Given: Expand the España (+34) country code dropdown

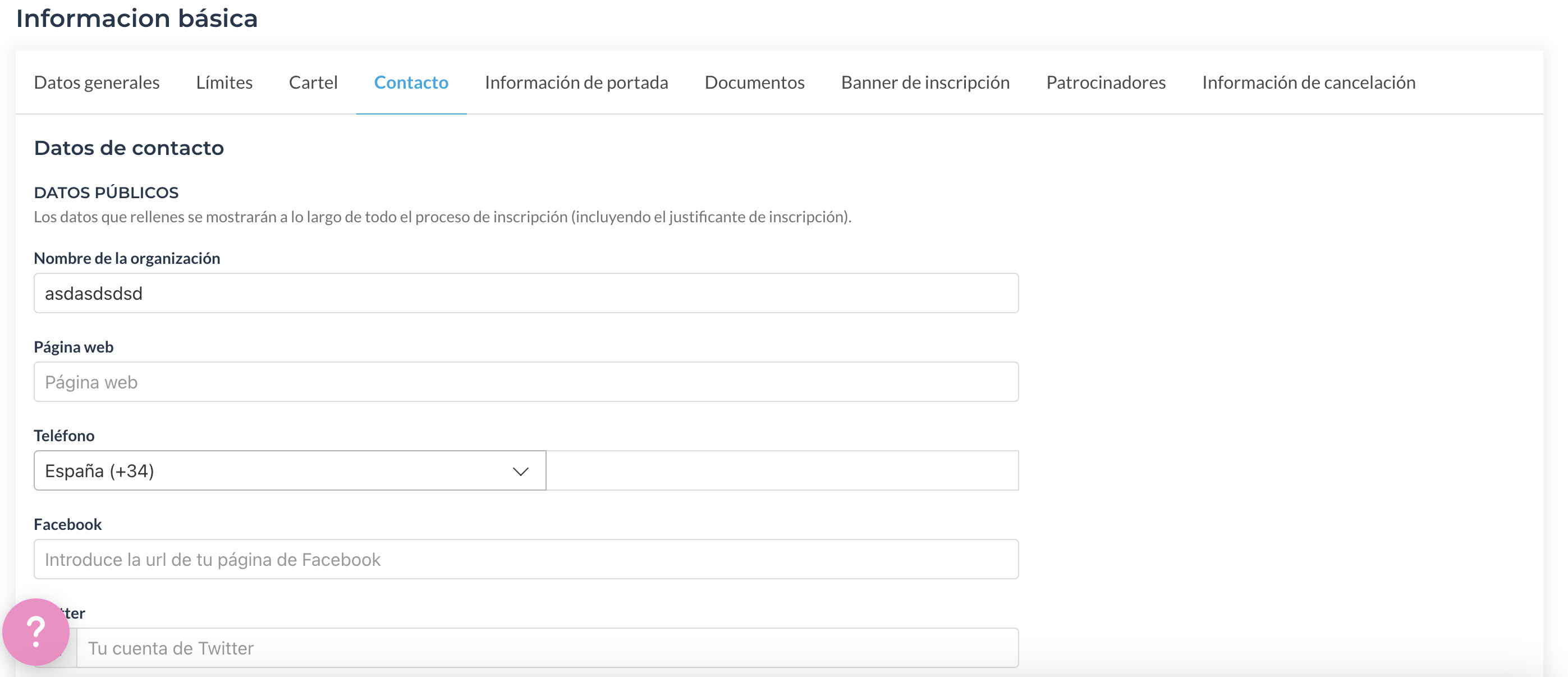Looking at the screenshot, I should (290, 470).
